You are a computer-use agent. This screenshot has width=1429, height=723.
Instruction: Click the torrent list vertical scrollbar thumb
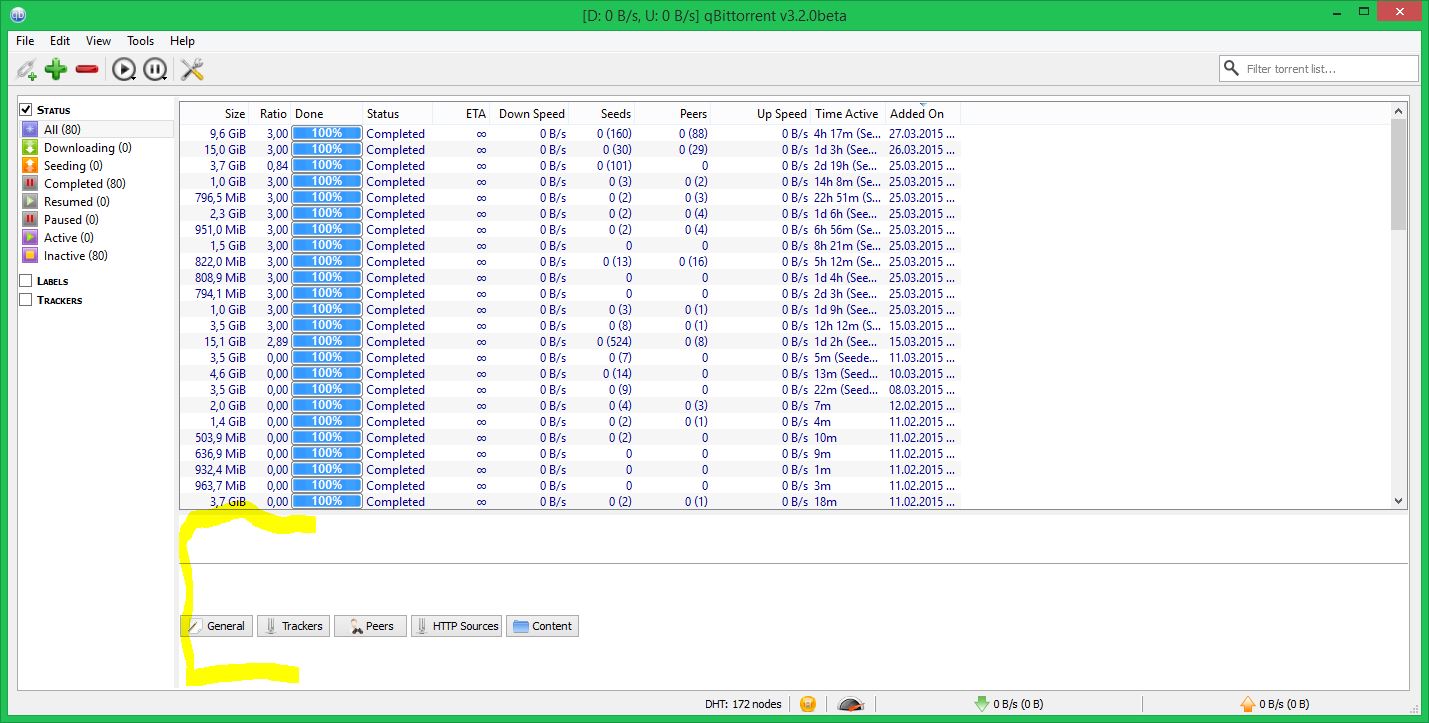pos(1398,175)
